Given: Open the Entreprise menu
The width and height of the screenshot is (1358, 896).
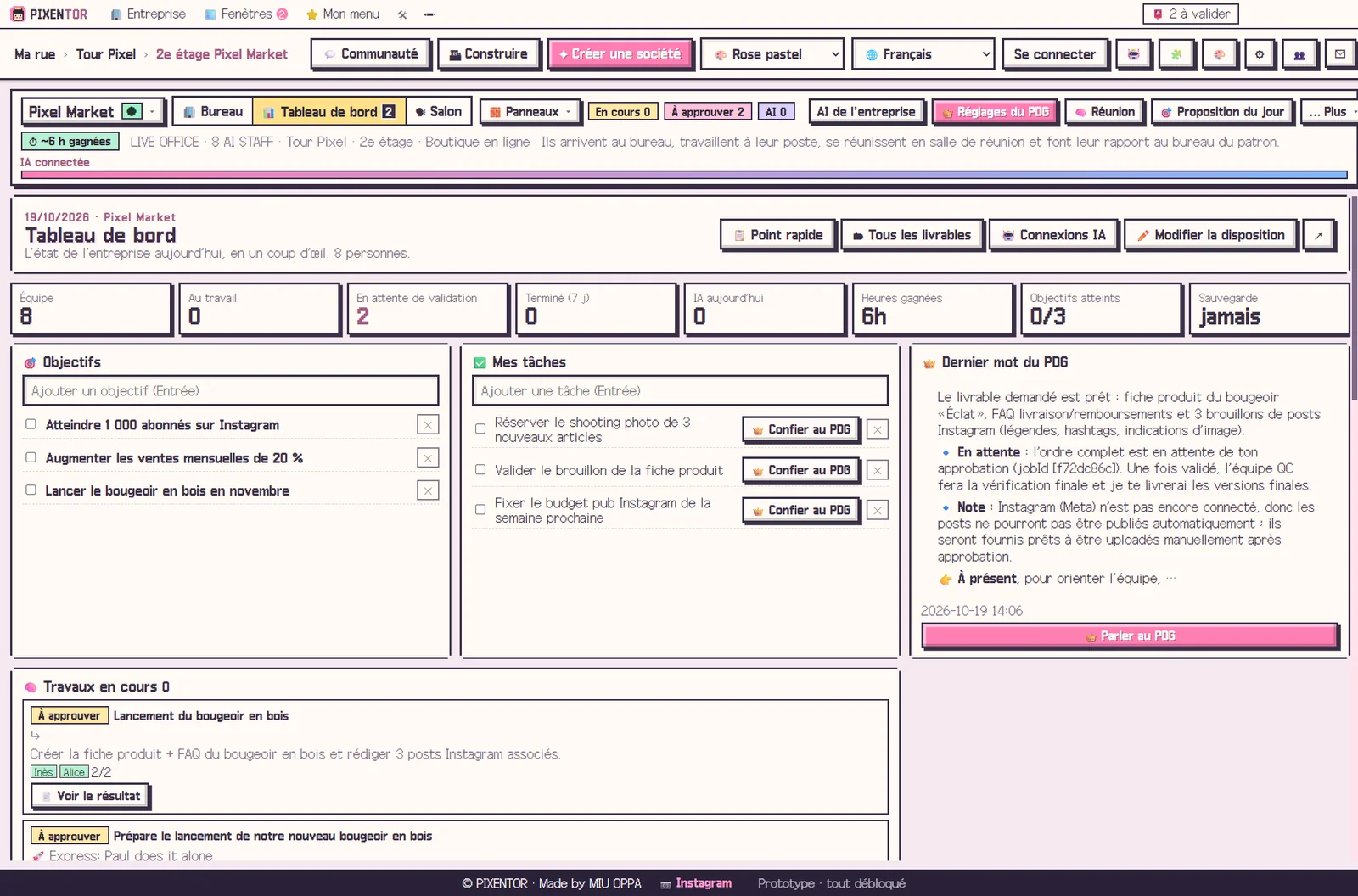Looking at the screenshot, I should pos(148,14).
